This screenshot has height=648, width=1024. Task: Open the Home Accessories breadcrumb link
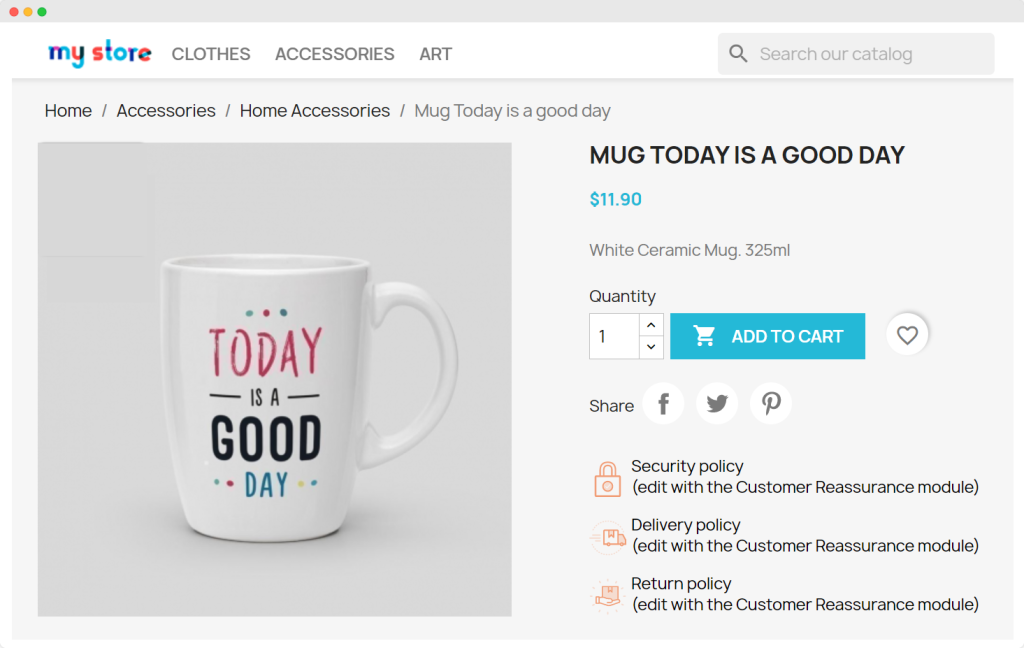pos(315,111)
